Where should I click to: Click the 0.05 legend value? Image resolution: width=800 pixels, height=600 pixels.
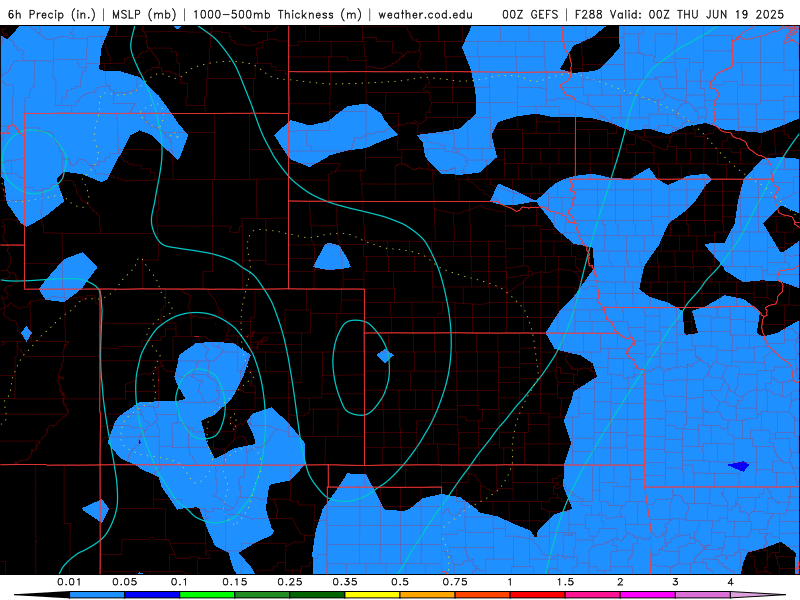[124, 582]
